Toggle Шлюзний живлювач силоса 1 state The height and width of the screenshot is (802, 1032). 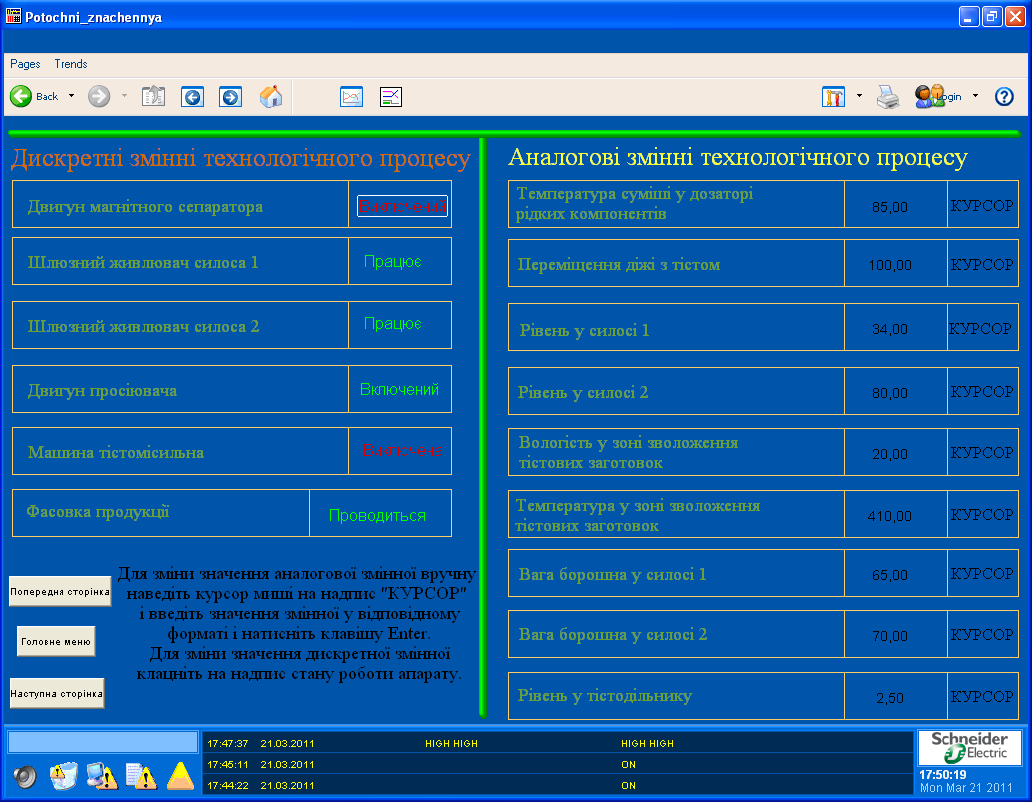[393, 262]
